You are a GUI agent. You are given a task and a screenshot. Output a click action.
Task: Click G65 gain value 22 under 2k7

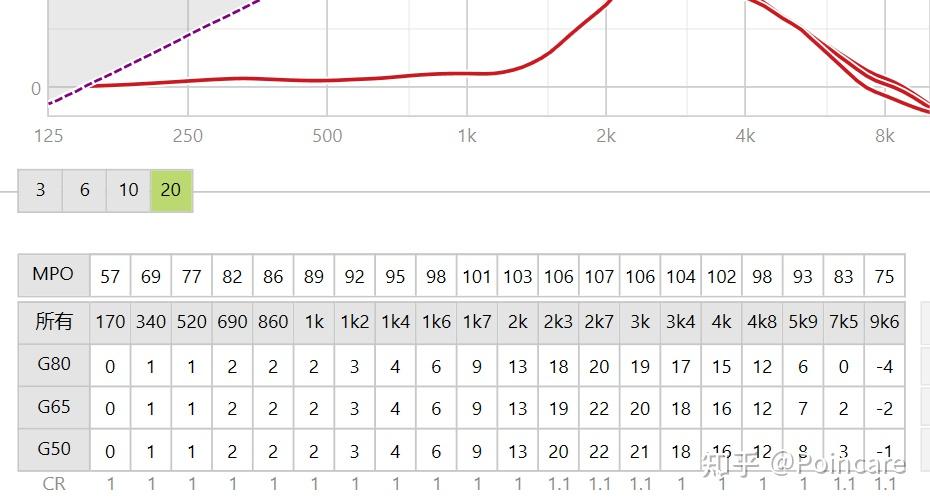[599, 409]
